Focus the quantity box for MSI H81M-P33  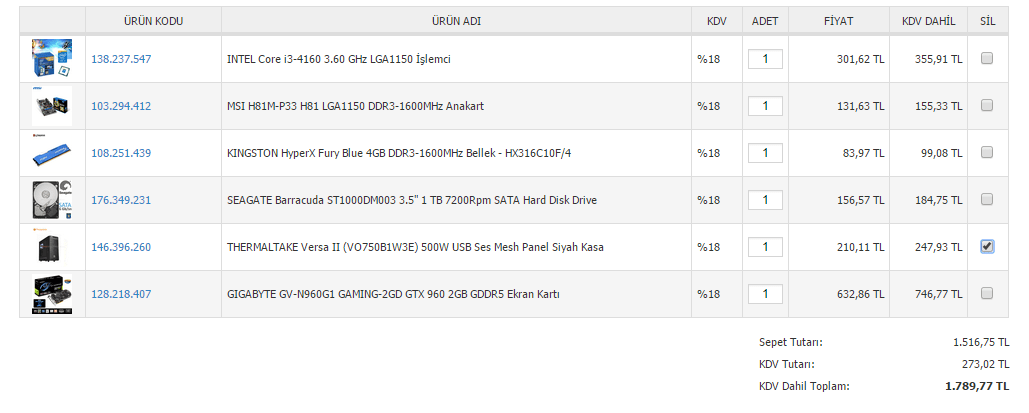click(765, 106)
